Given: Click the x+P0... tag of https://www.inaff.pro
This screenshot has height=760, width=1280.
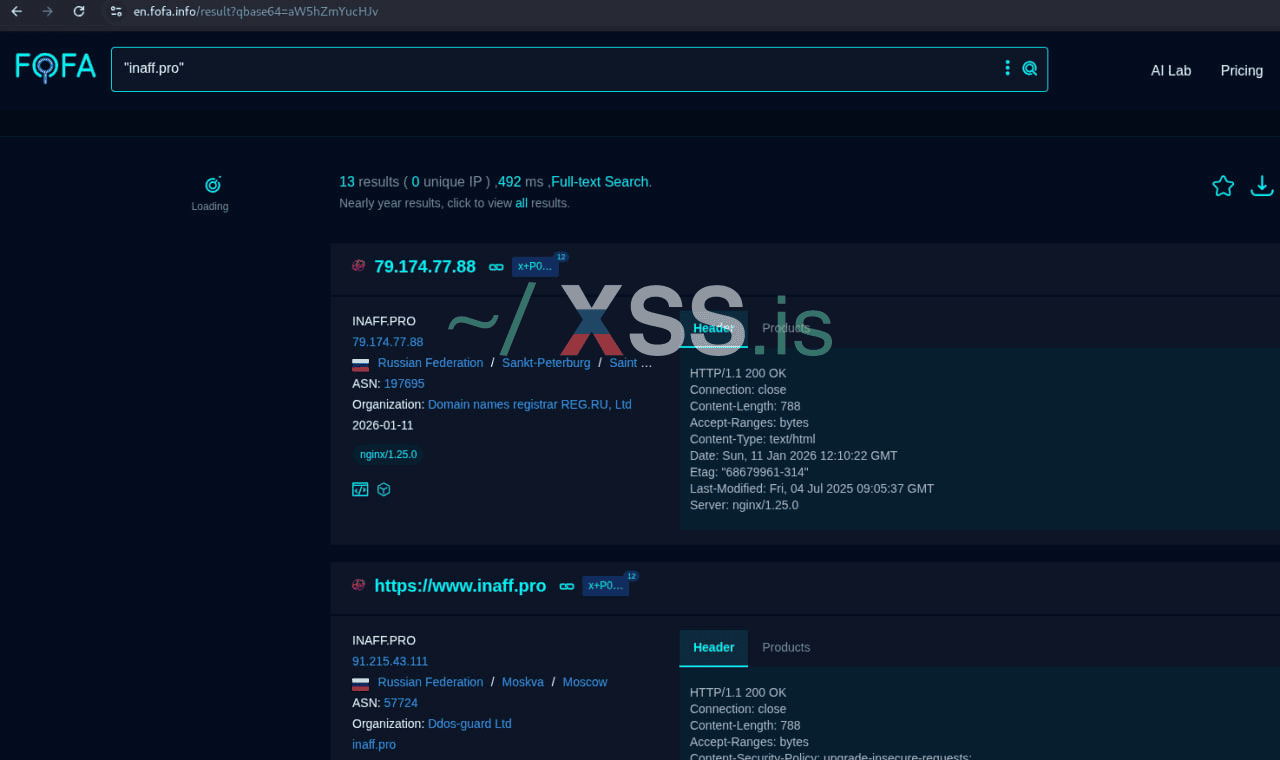Looking at the screenshot, I should (606, 585).
